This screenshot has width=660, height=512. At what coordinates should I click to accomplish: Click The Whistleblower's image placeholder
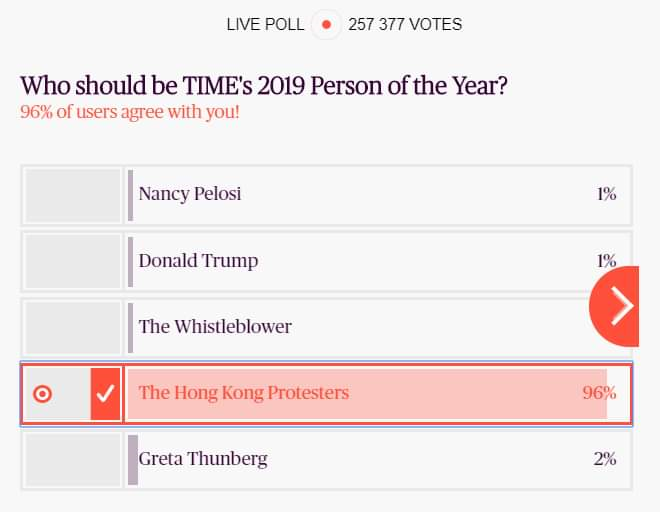coord(72,328)
